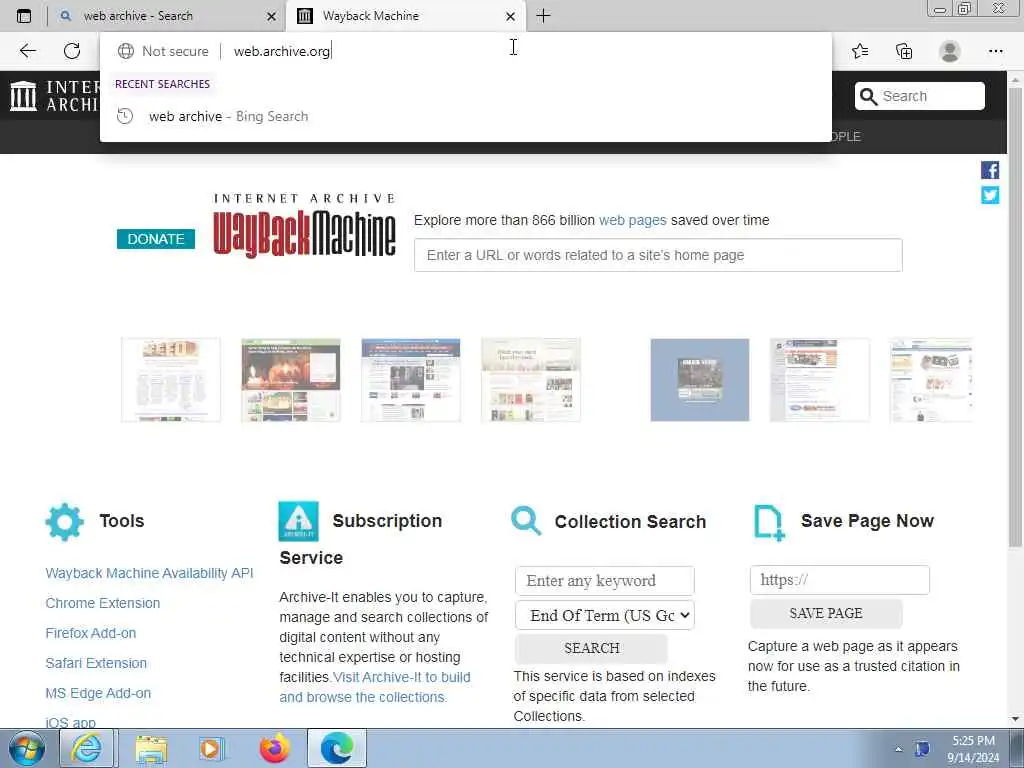
Task: Close the Wayback Machine tab
Action: (511, 16)
